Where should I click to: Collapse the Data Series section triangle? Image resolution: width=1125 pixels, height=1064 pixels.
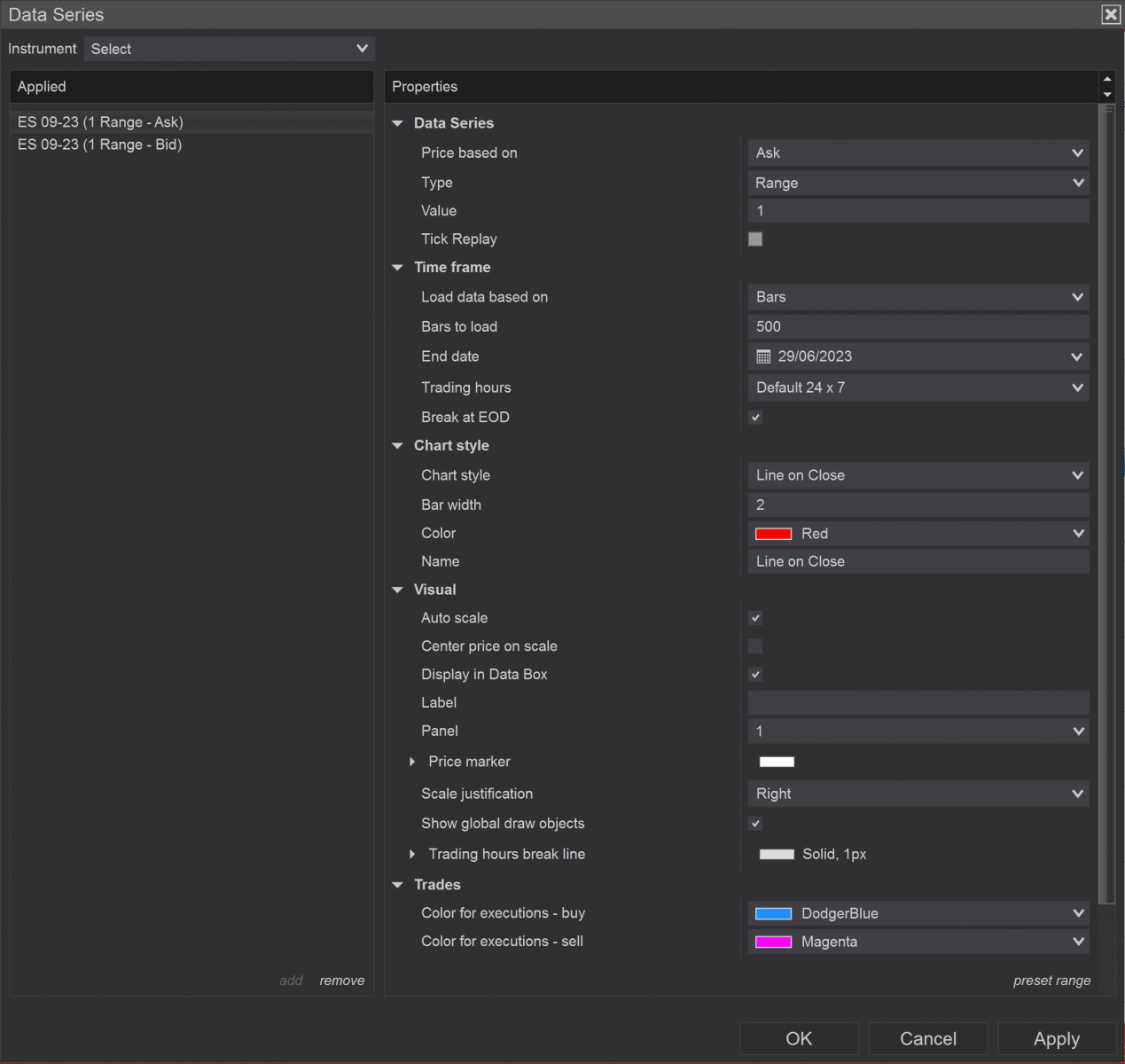398,123
